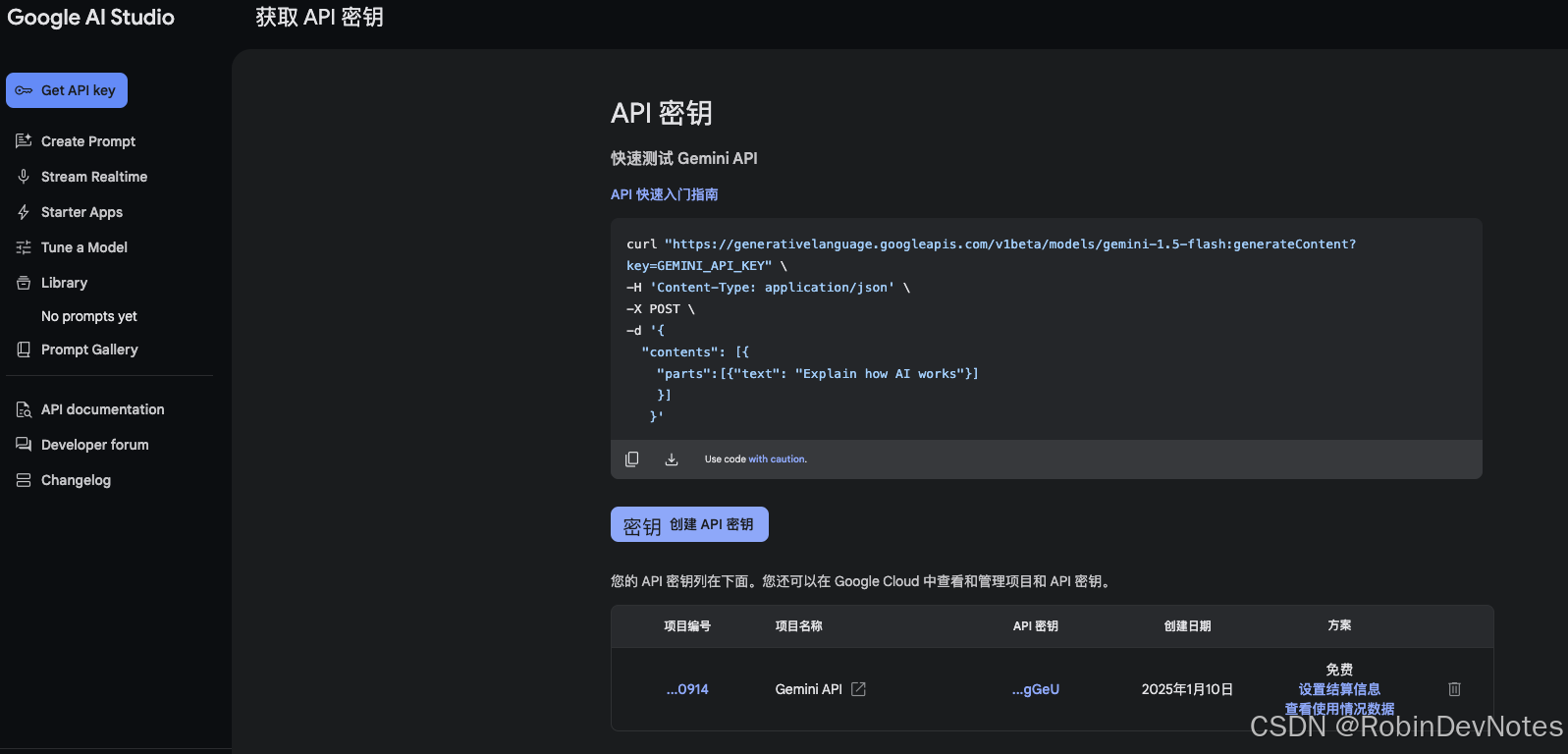This screenshot has width=1568, height=754.
Task: Select Create Prompt menu item
Action: point(88,141)
